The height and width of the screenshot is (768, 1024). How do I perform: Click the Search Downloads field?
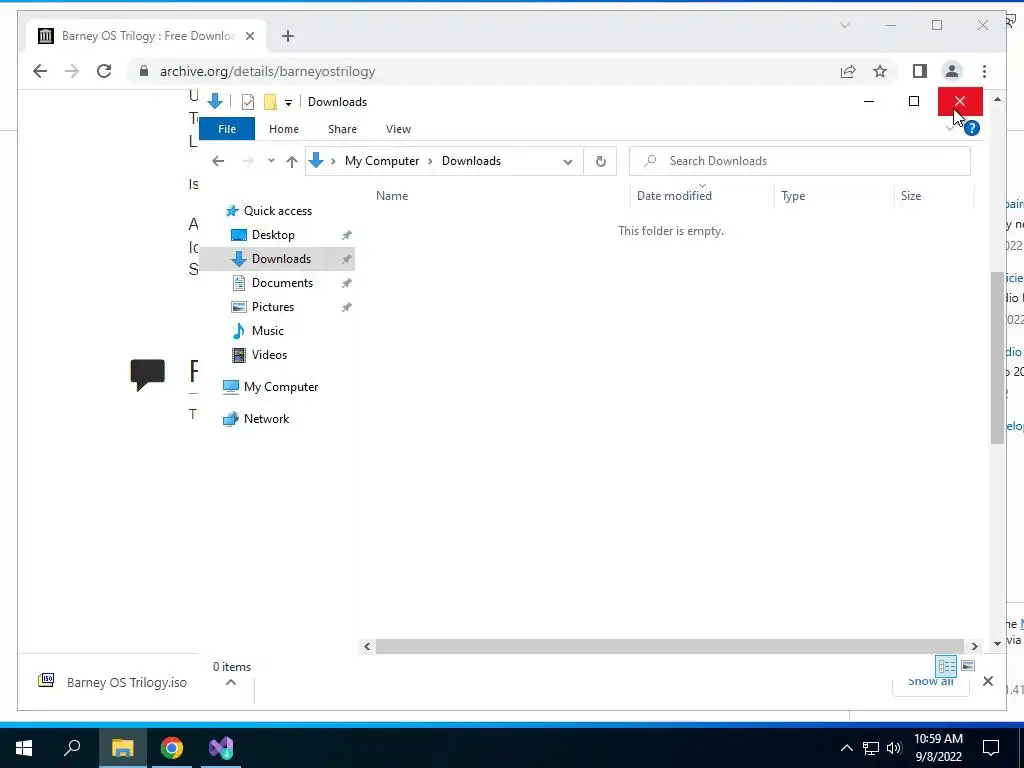(799, 161)
